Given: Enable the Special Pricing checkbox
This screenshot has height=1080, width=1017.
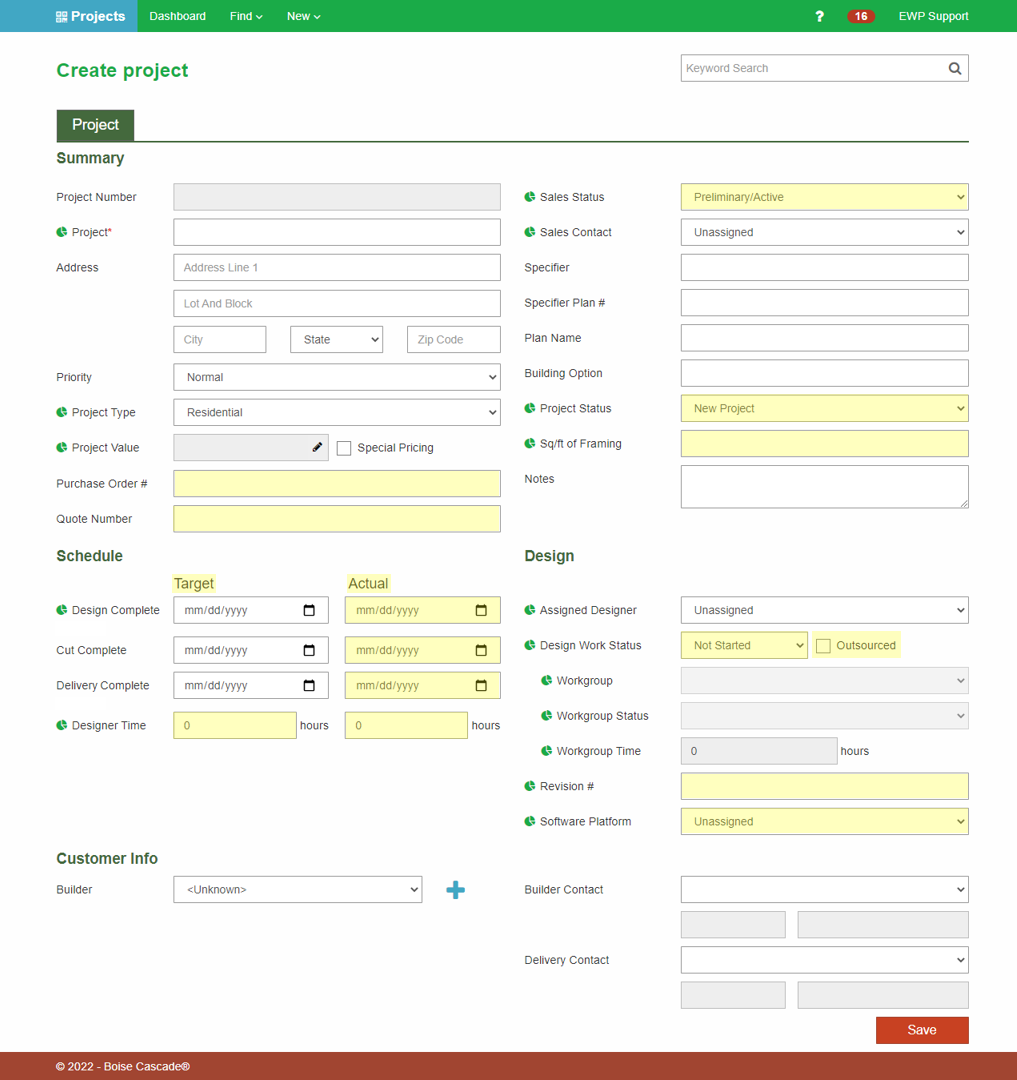Looking at the screenshot, I should (344, 448).
